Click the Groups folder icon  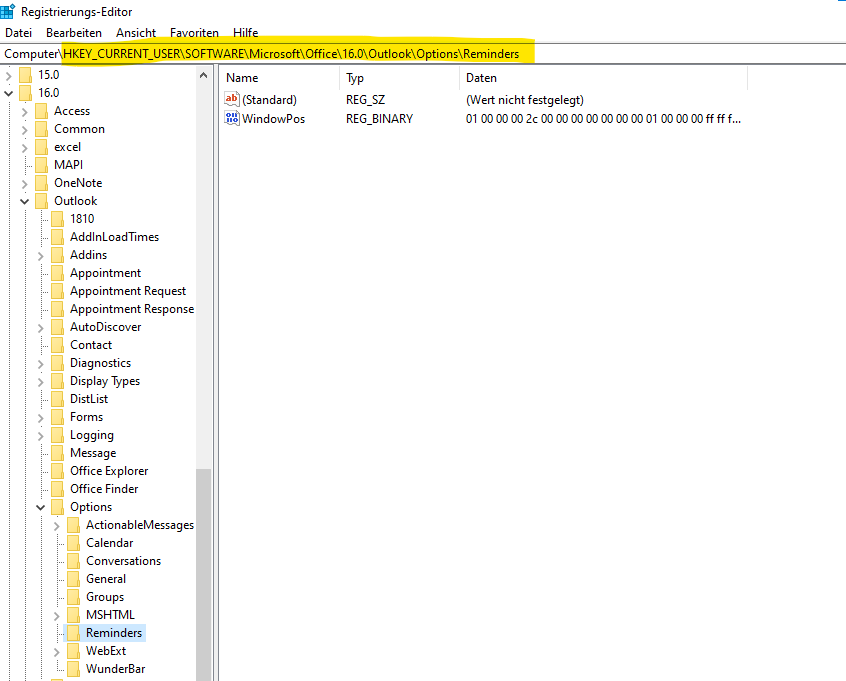(74, 597)
